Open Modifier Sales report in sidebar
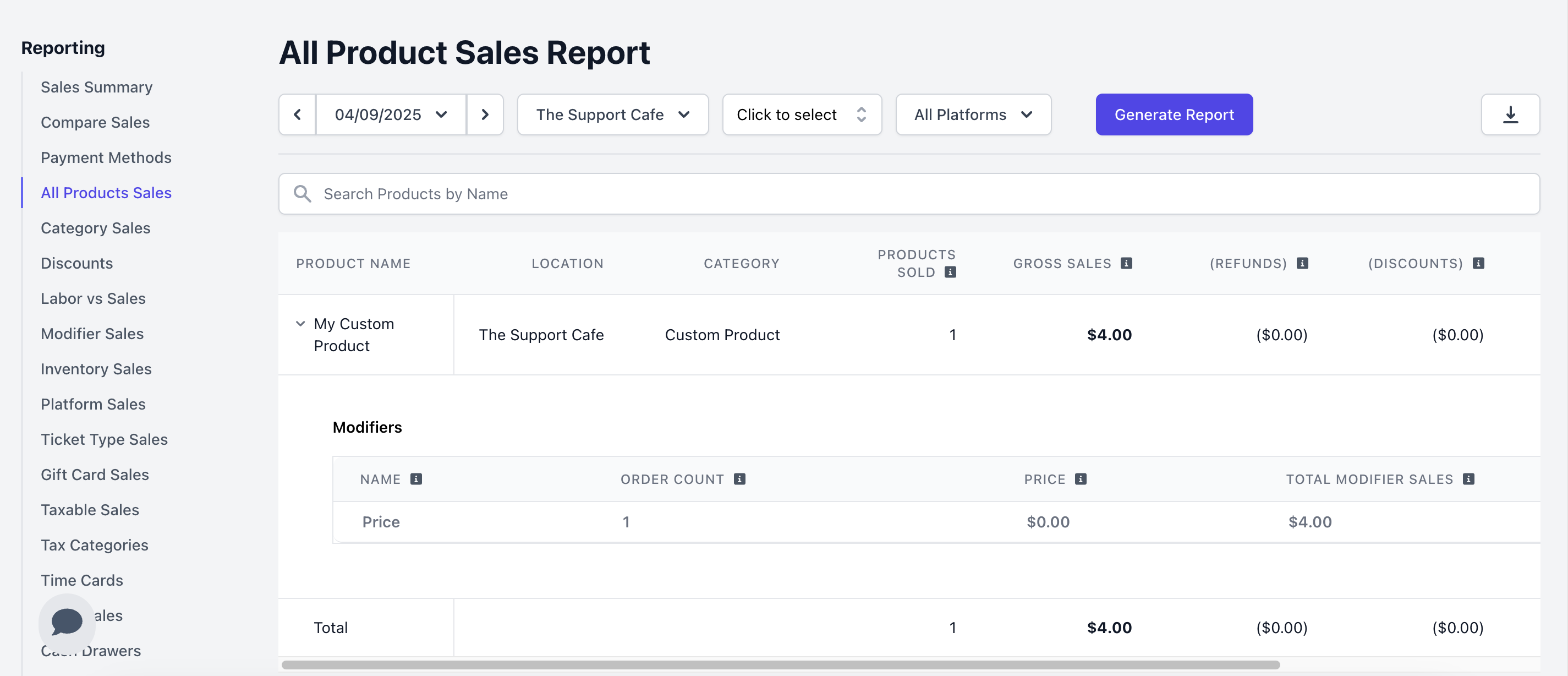The height and width of the screenshot is (676, 1568). click(92, 334)
